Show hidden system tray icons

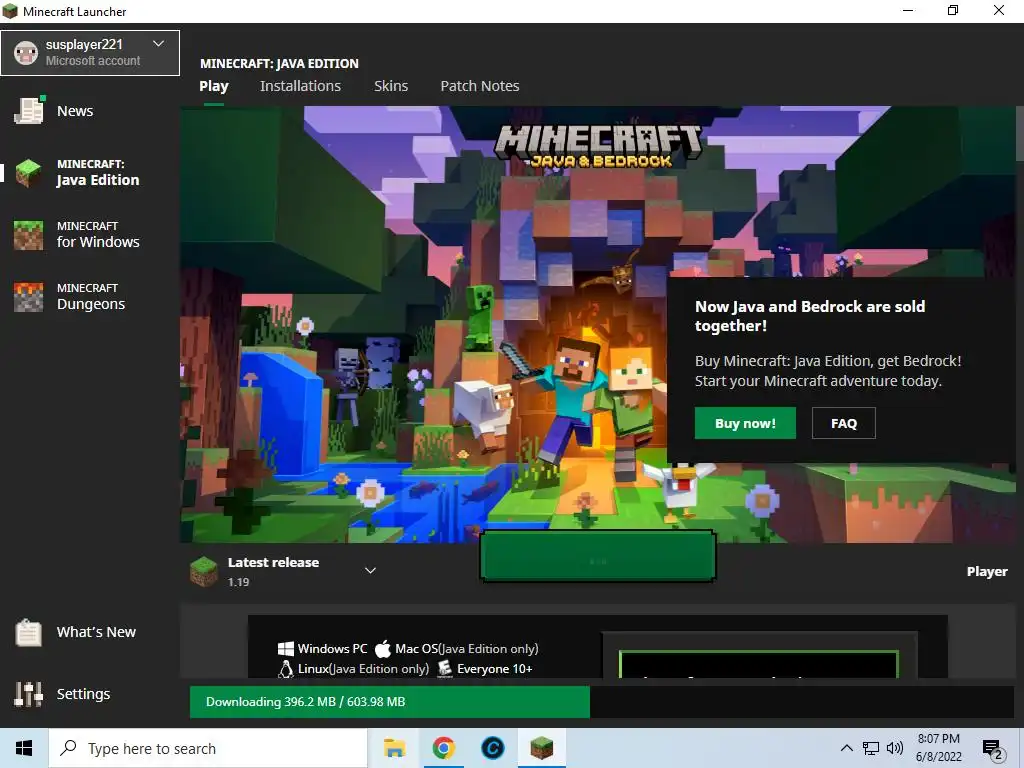tap(846, 748)
